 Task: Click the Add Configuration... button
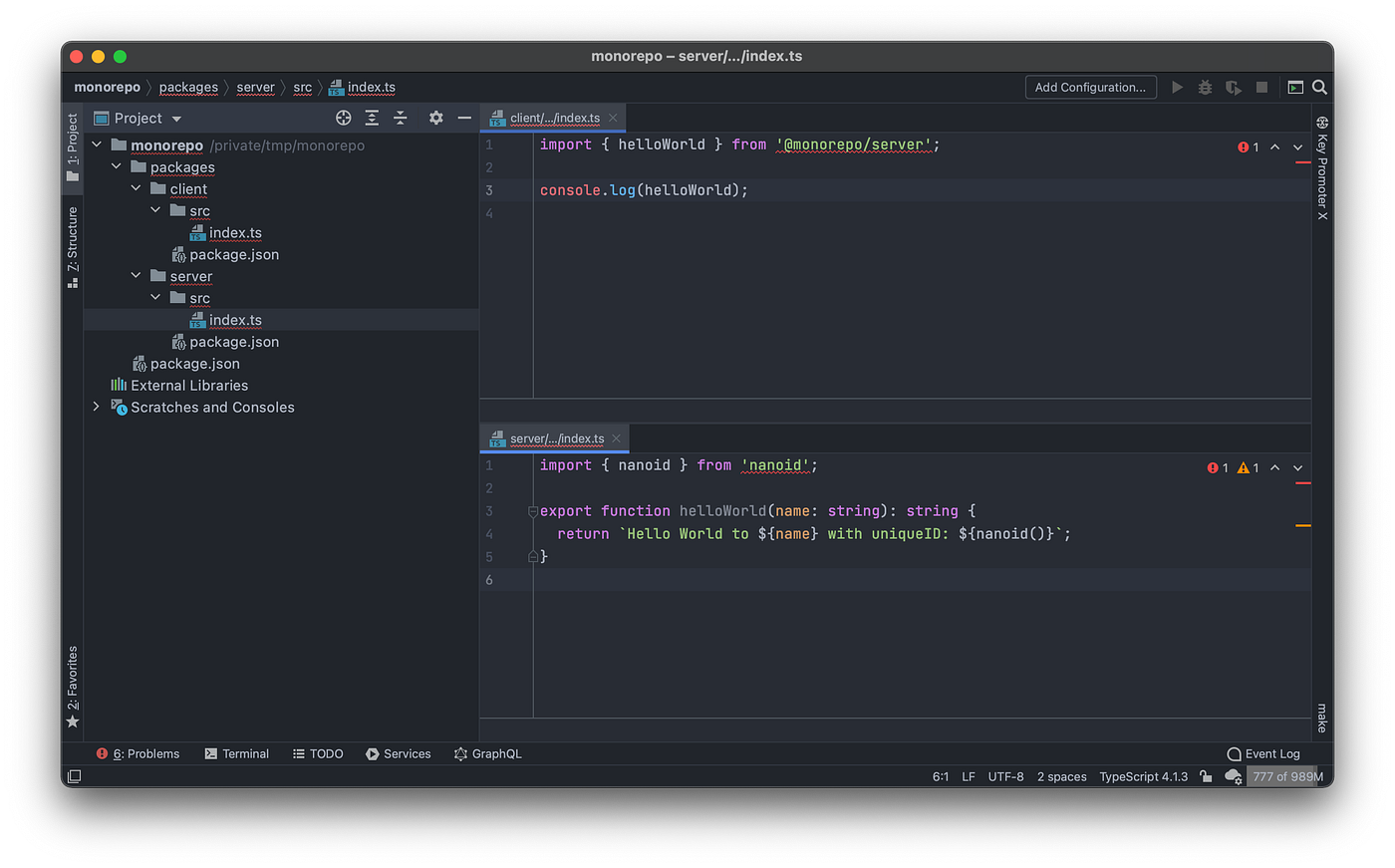click(1090, 88)
